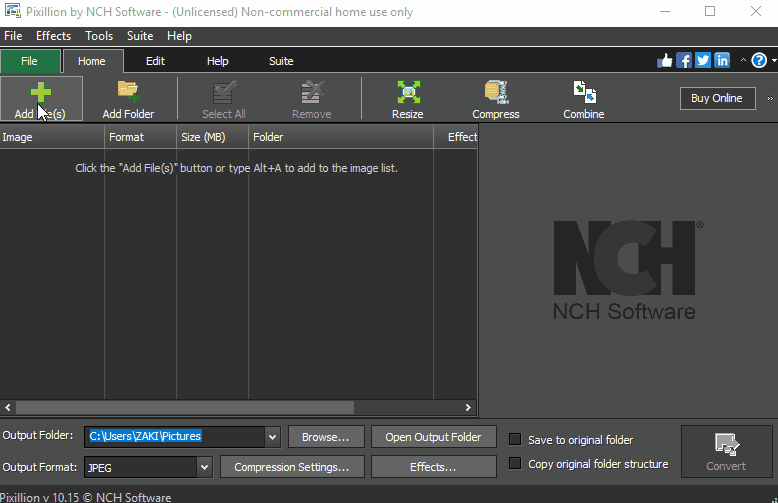Sort by the Image column header
Viewport: 778px width, 503px height.
[x=52, y=137]
